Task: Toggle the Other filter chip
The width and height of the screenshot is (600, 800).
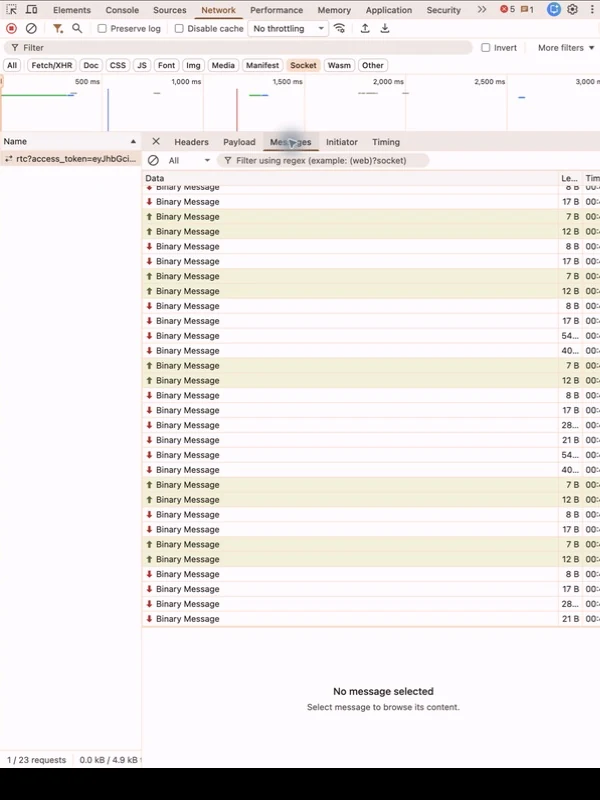Action: [372, 65]
